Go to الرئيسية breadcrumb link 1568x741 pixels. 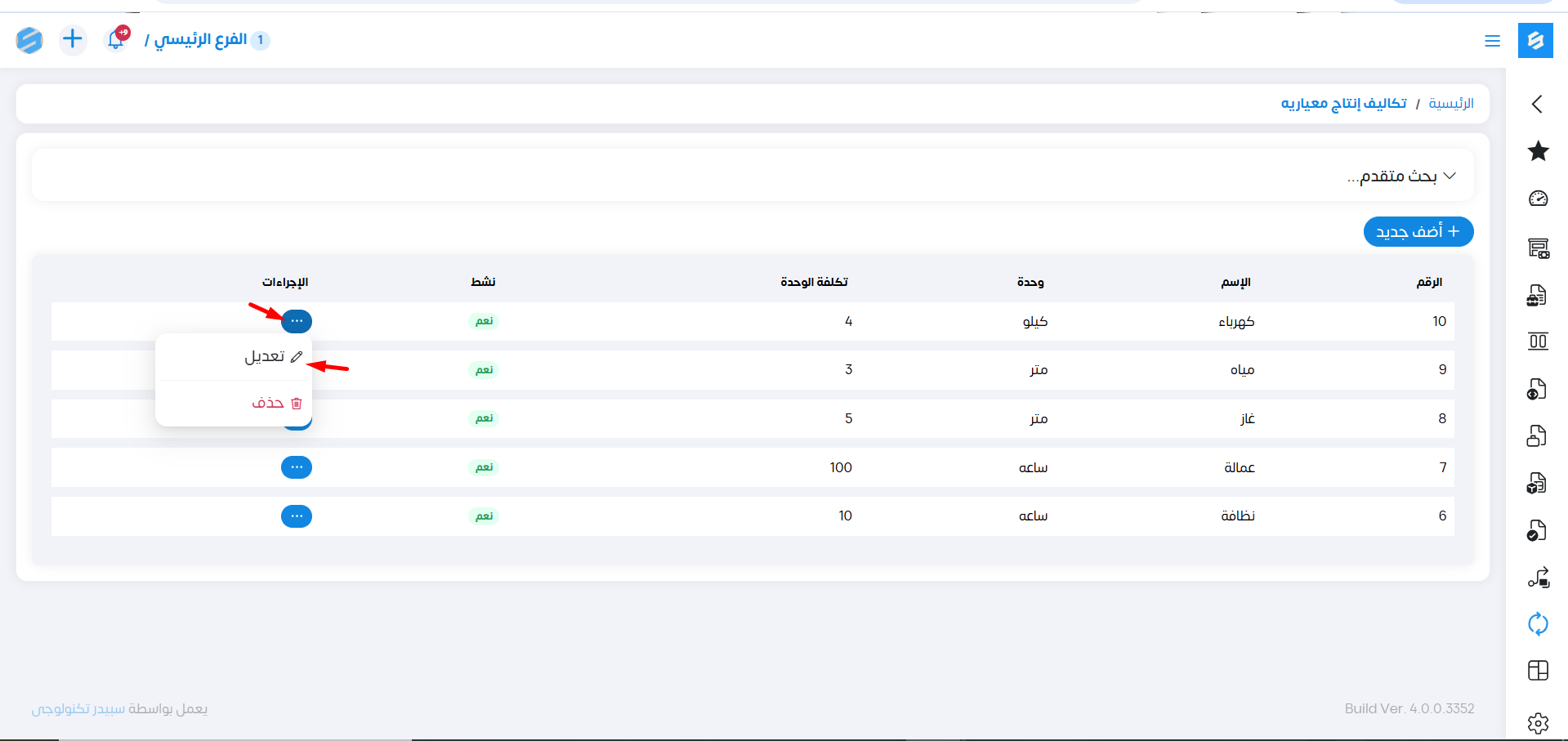coord(1450,104)
